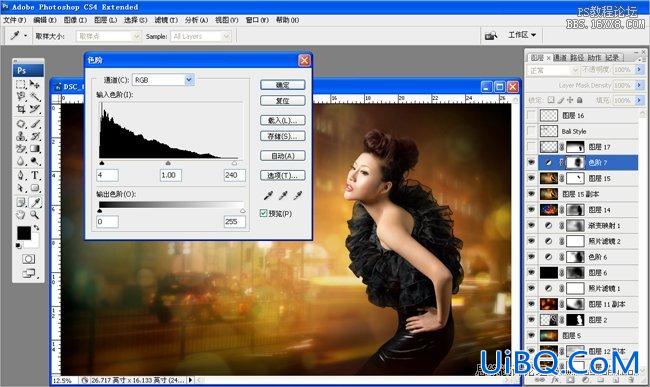
Task: Show the 图层 16 layer
Action: pyautogui.click(x=531, y=115)
